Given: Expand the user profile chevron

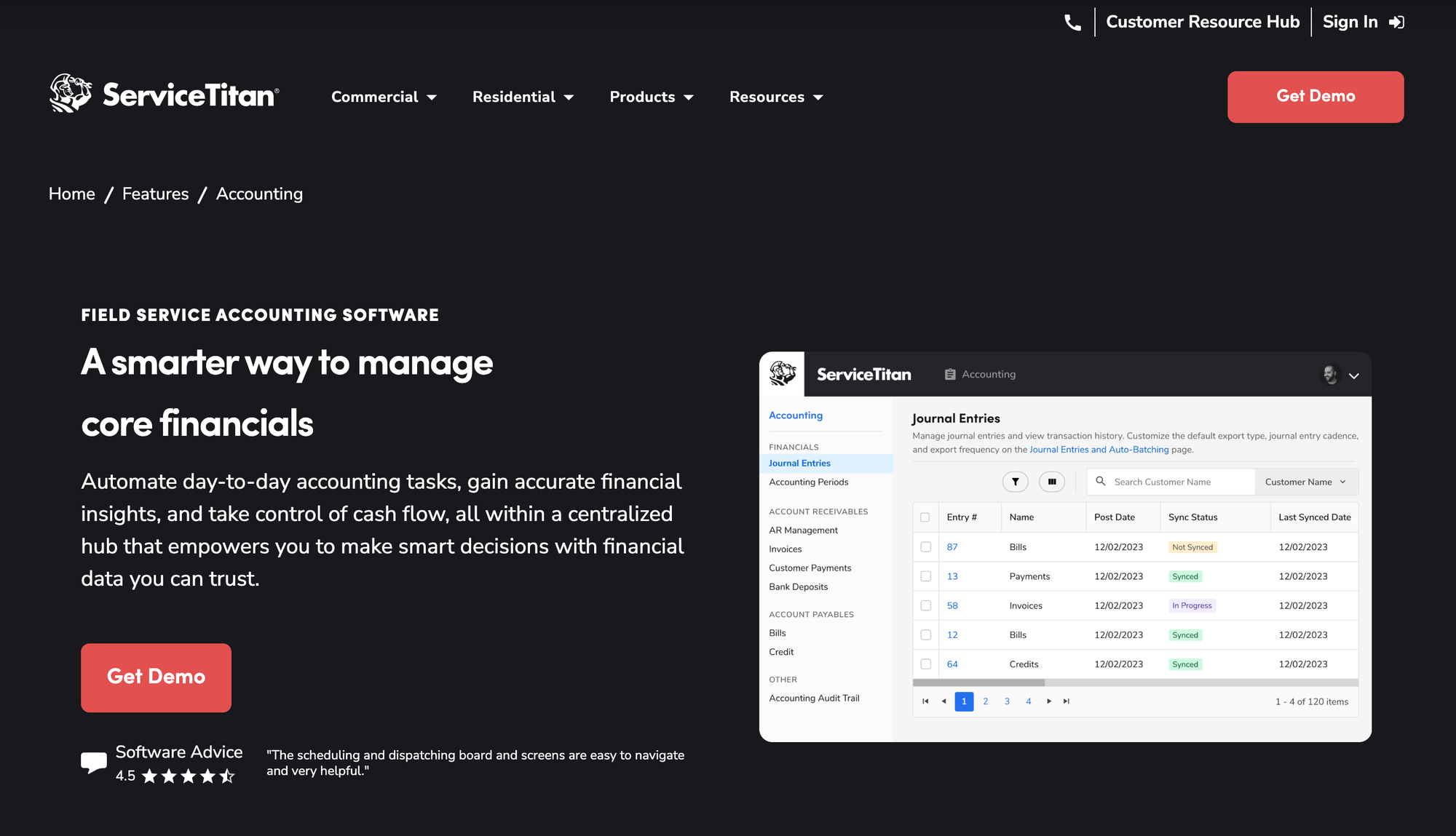Looking at the screenshot, I should tap(1353, 376).
